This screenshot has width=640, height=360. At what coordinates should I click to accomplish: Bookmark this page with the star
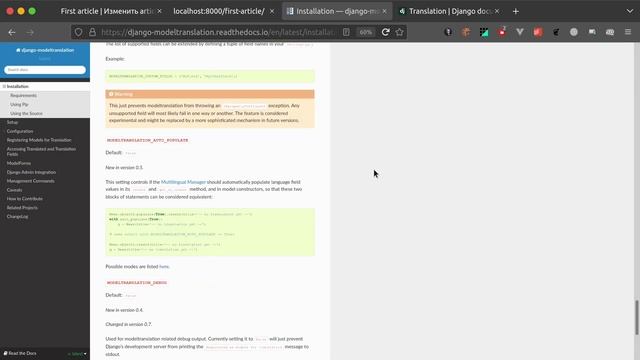(400, 32)
